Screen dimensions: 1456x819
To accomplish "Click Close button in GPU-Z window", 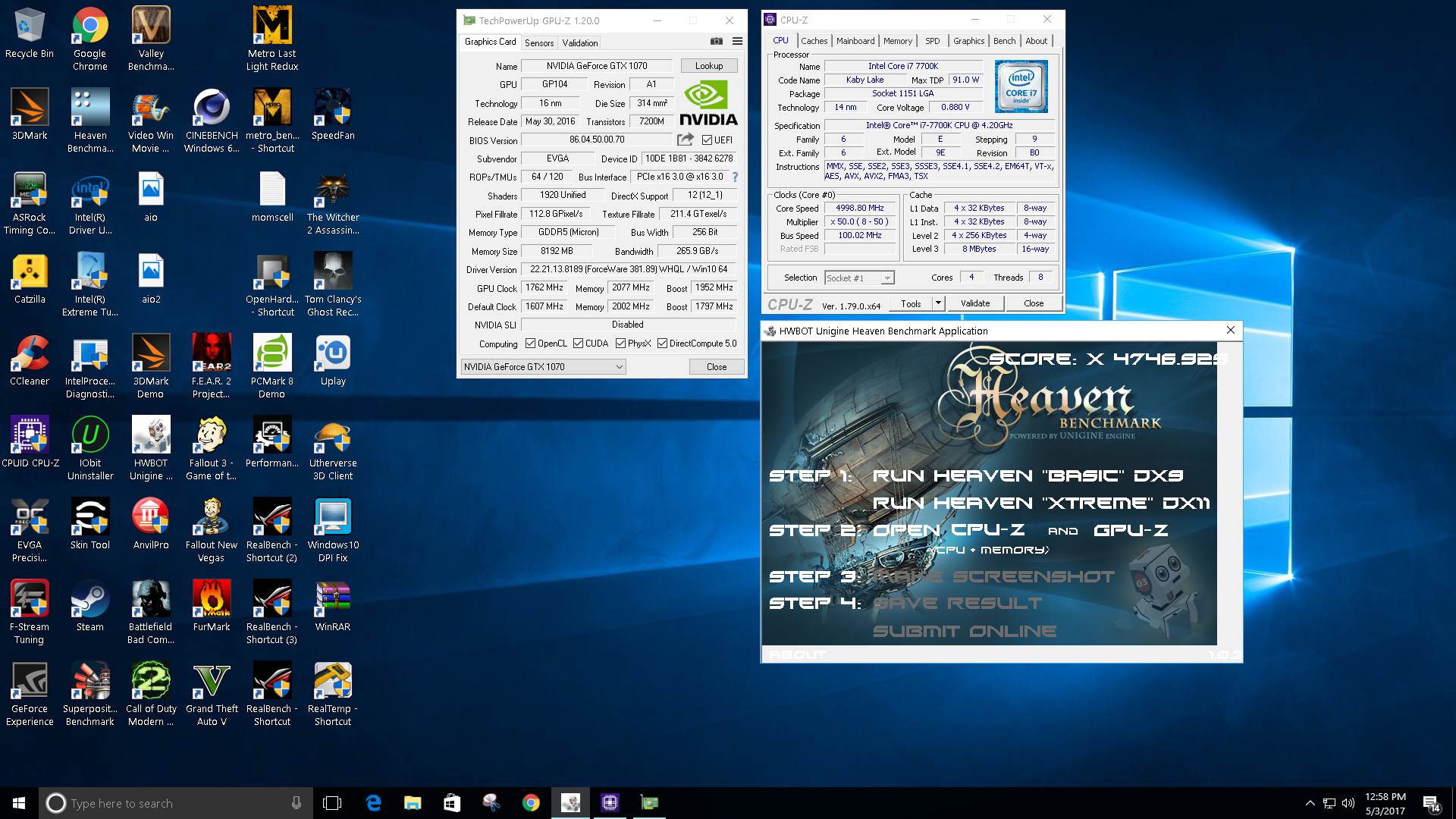I will 717,367.
